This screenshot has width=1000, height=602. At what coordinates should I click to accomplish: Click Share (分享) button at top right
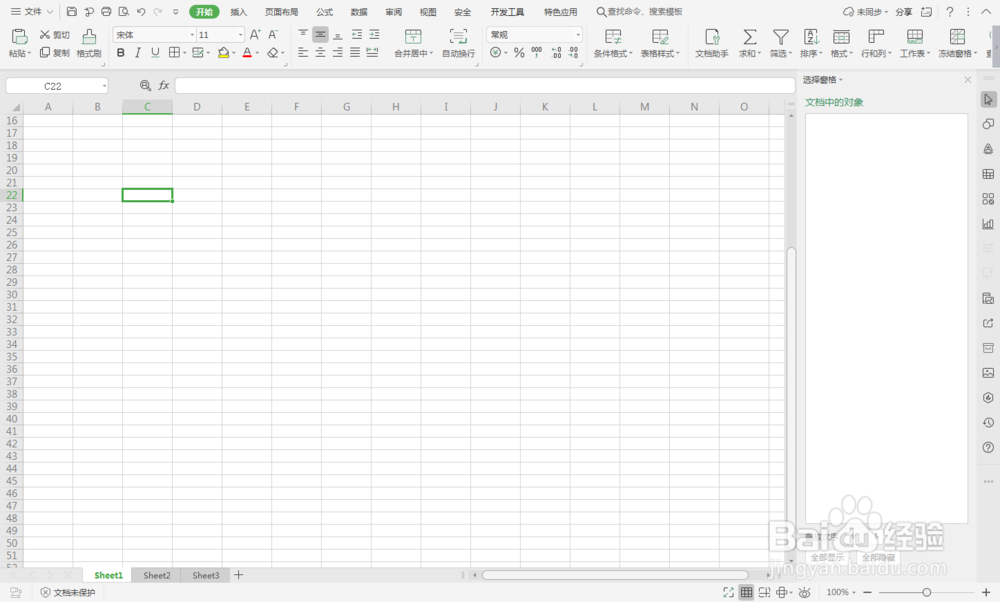point(903,12)
